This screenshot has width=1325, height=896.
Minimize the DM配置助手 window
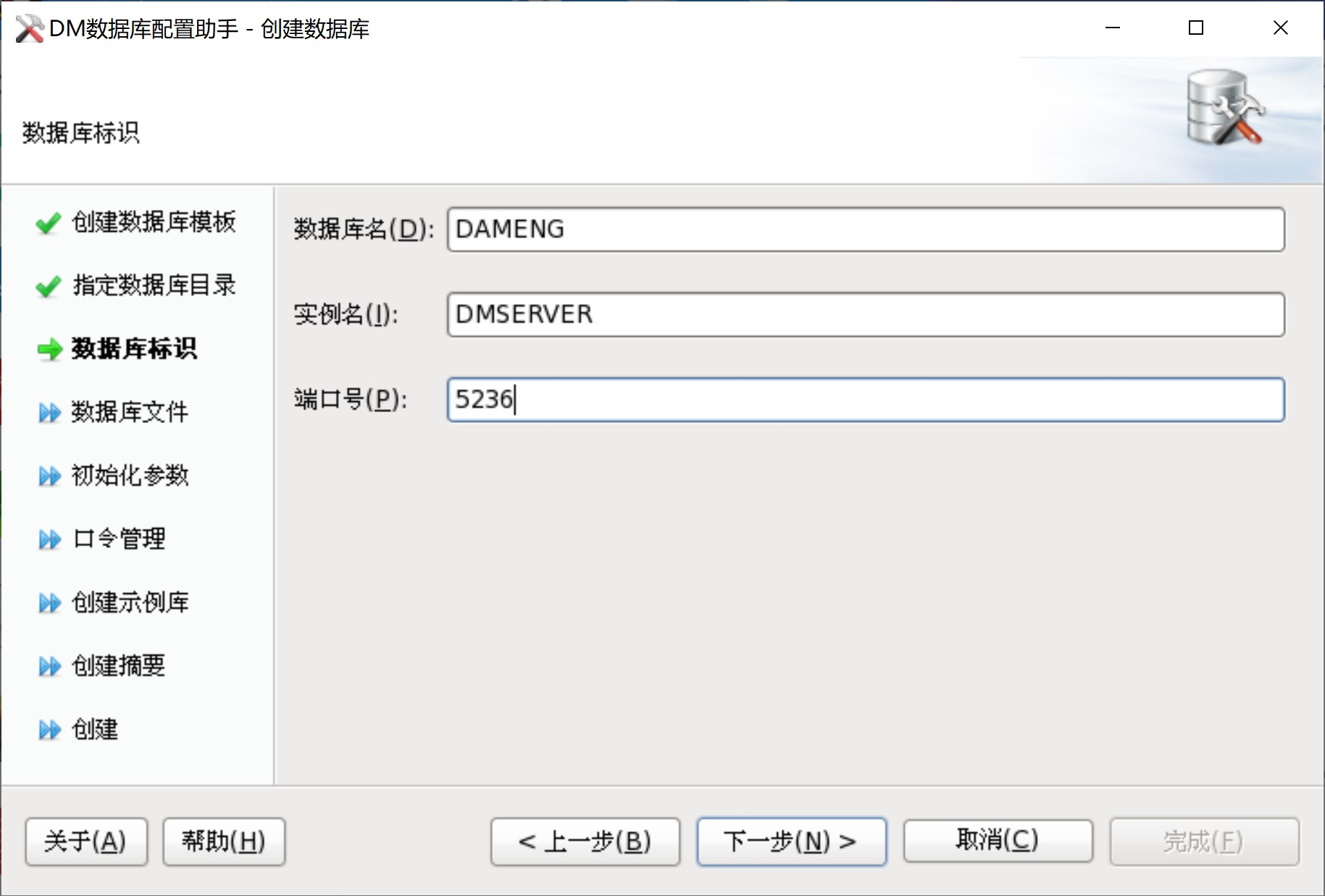tap(1113, 28)
